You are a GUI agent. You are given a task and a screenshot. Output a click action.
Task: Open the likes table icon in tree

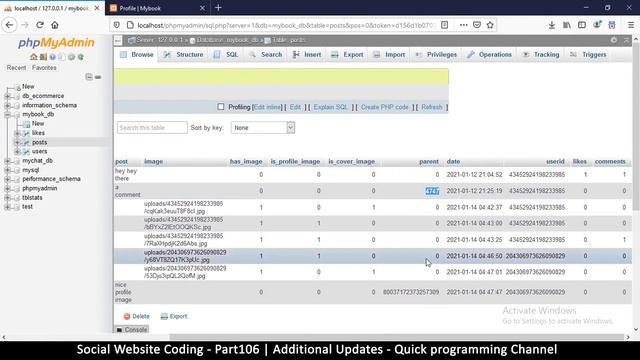(x=26, y=133)
